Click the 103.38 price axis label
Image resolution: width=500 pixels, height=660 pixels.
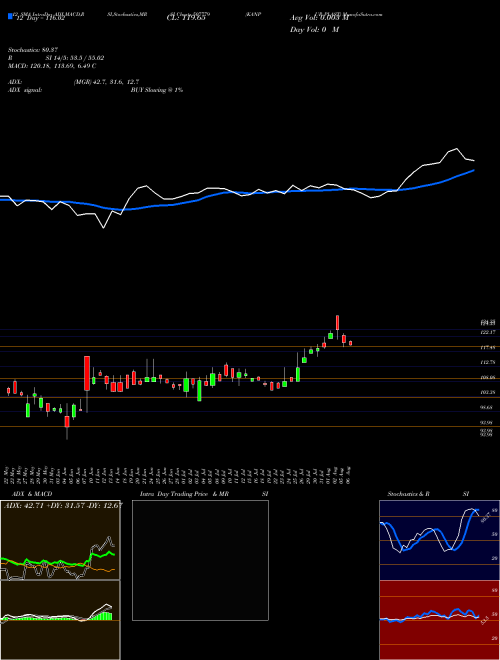[x=488, y=392]
